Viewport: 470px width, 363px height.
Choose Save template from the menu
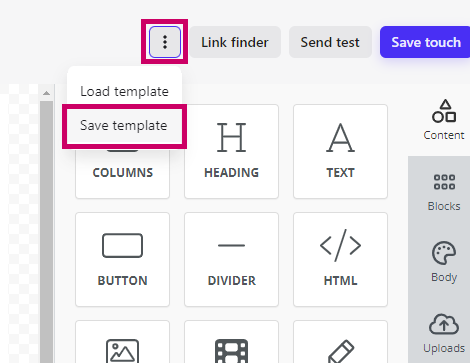[x=124, y=126]
